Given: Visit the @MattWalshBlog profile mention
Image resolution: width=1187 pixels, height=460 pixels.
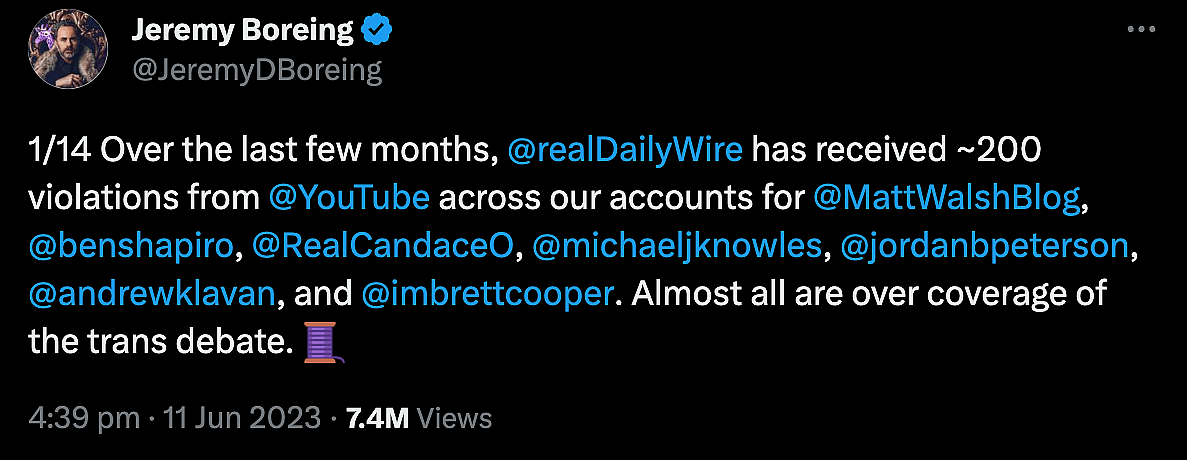Looking at the screenshot, I should click(x=947, y=198).
